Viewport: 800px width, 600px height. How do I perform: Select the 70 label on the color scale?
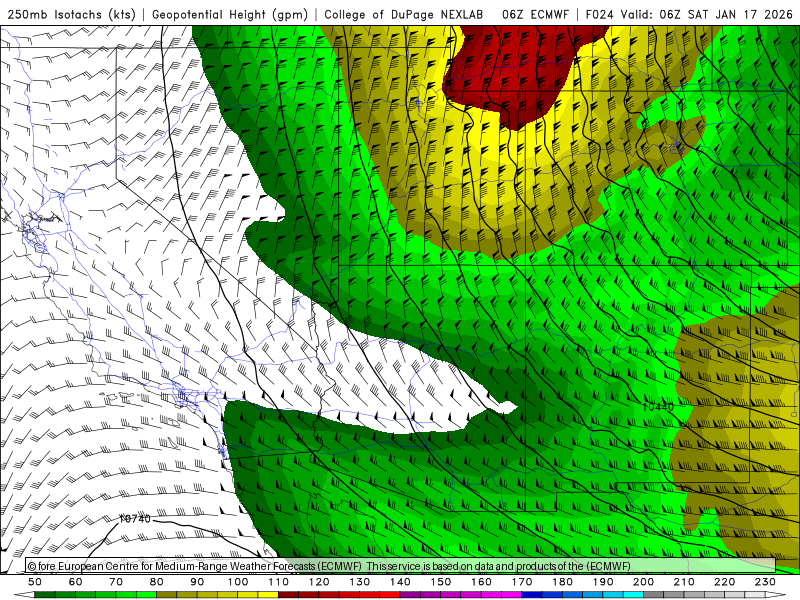[116, 582]
